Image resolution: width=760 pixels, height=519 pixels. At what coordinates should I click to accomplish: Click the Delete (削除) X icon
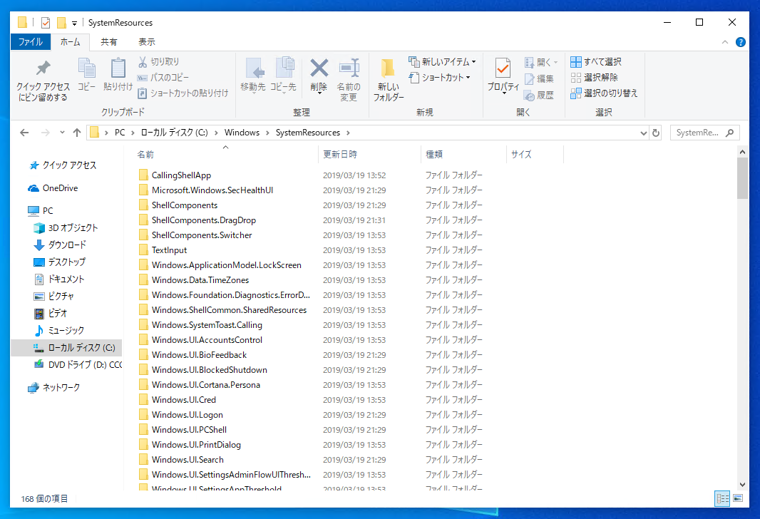coord(319,68)
